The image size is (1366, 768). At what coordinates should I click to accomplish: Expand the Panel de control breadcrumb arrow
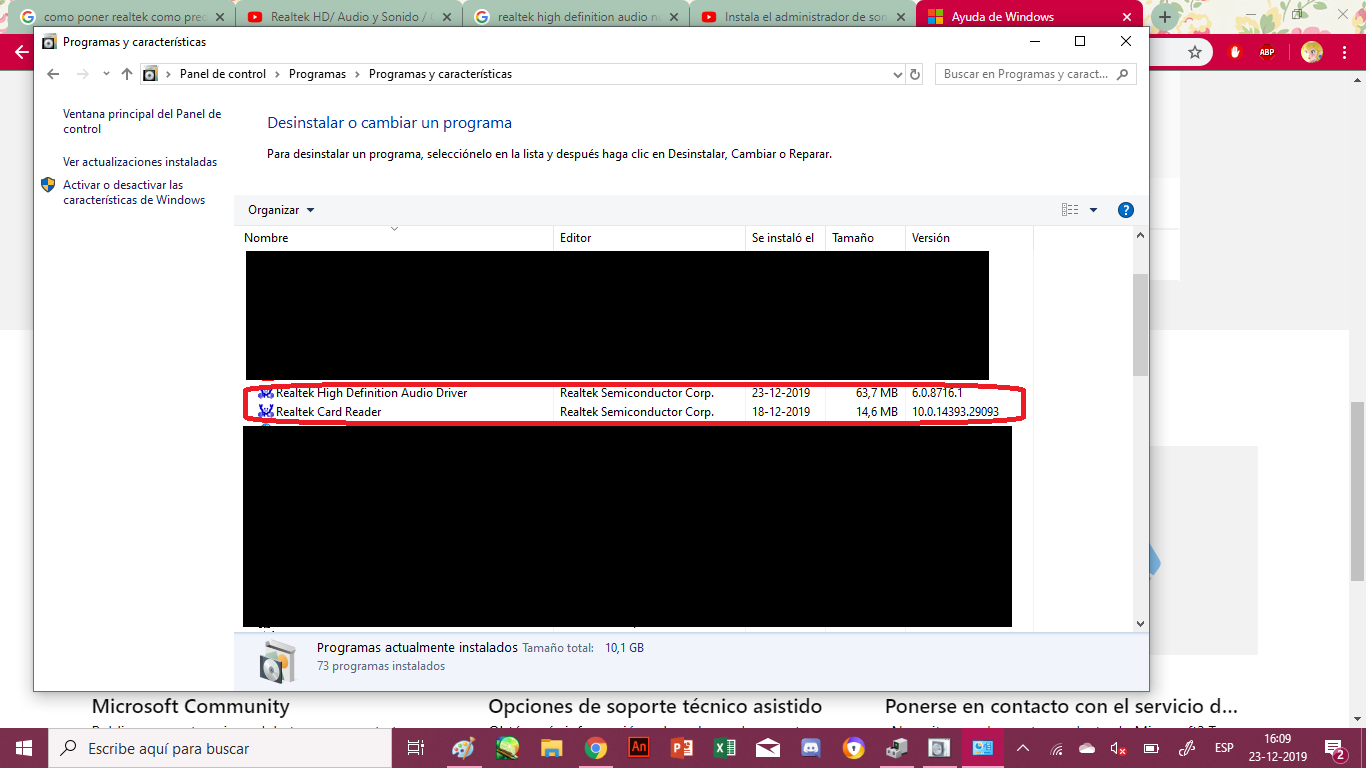point(277,74)
